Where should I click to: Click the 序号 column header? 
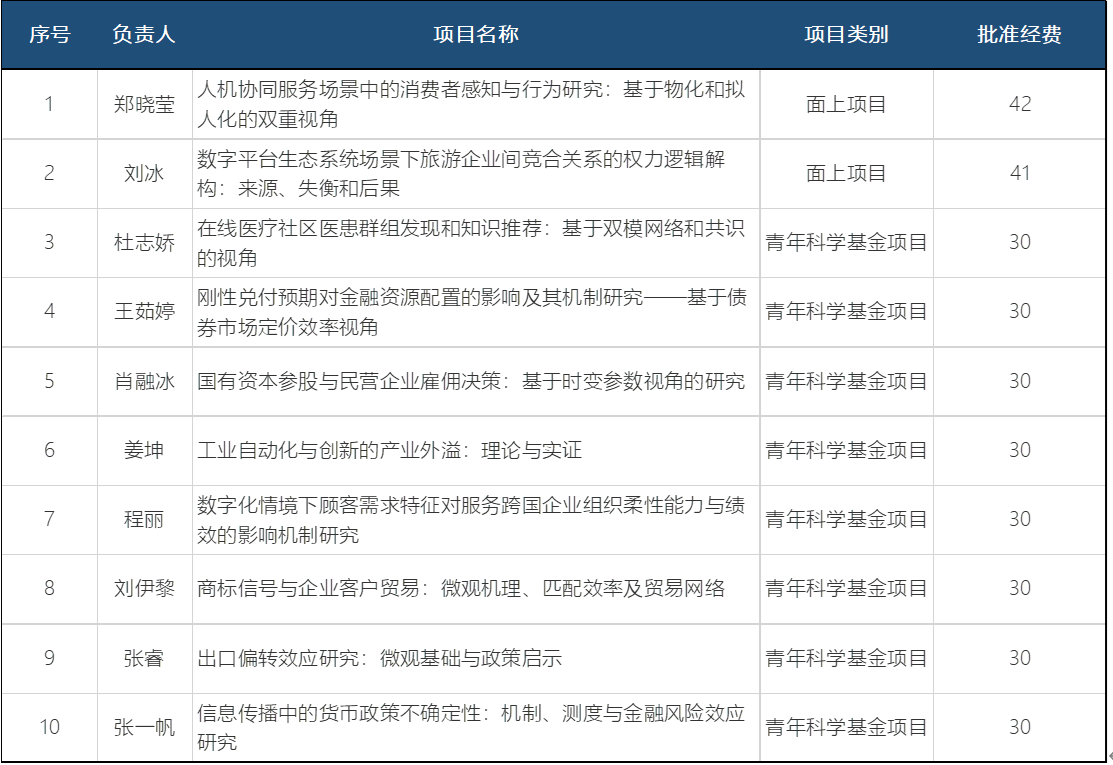49,35
